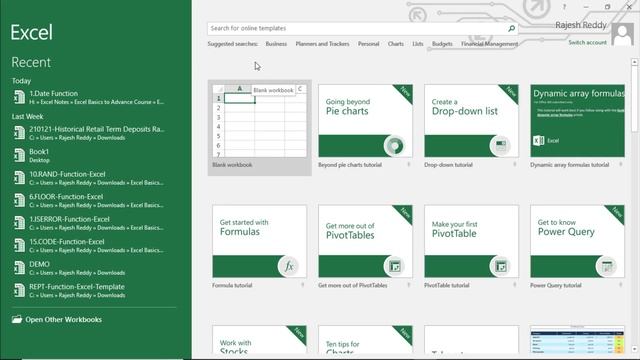Click the folder icon for Open Other Workbooks
This screenshot has width=640, height=360.
coord(17,319)
